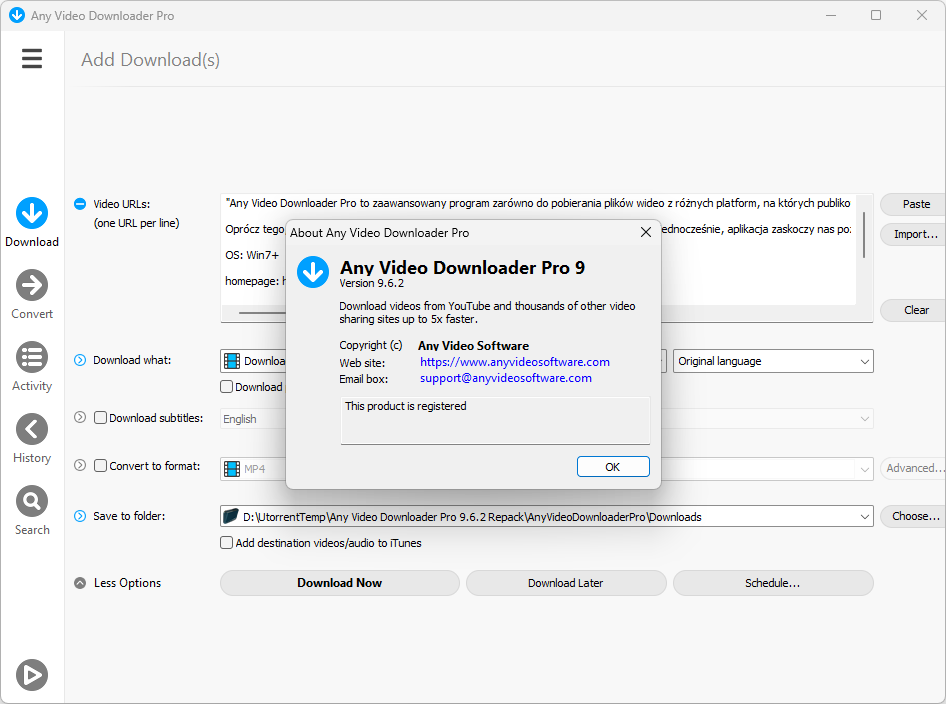The height and width of the screenshot is (704, 946).
Task: Collapse the Video URLs section minus icon
Action: pos(80,204)
